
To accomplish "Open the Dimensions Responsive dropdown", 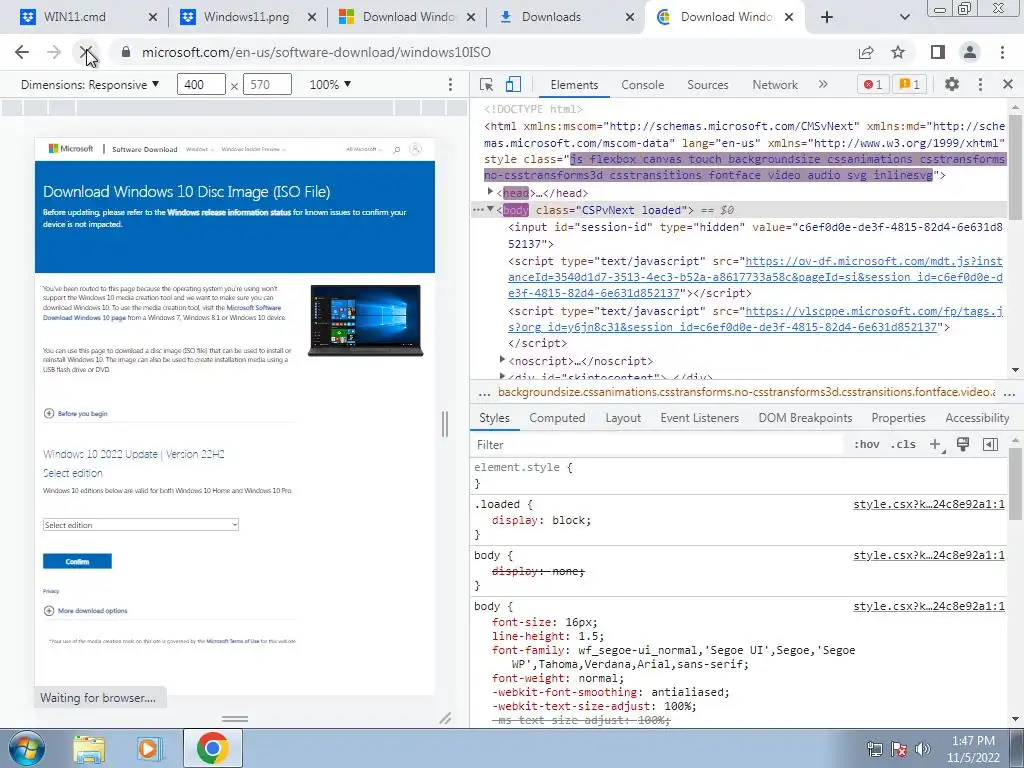I will [90, 85].
